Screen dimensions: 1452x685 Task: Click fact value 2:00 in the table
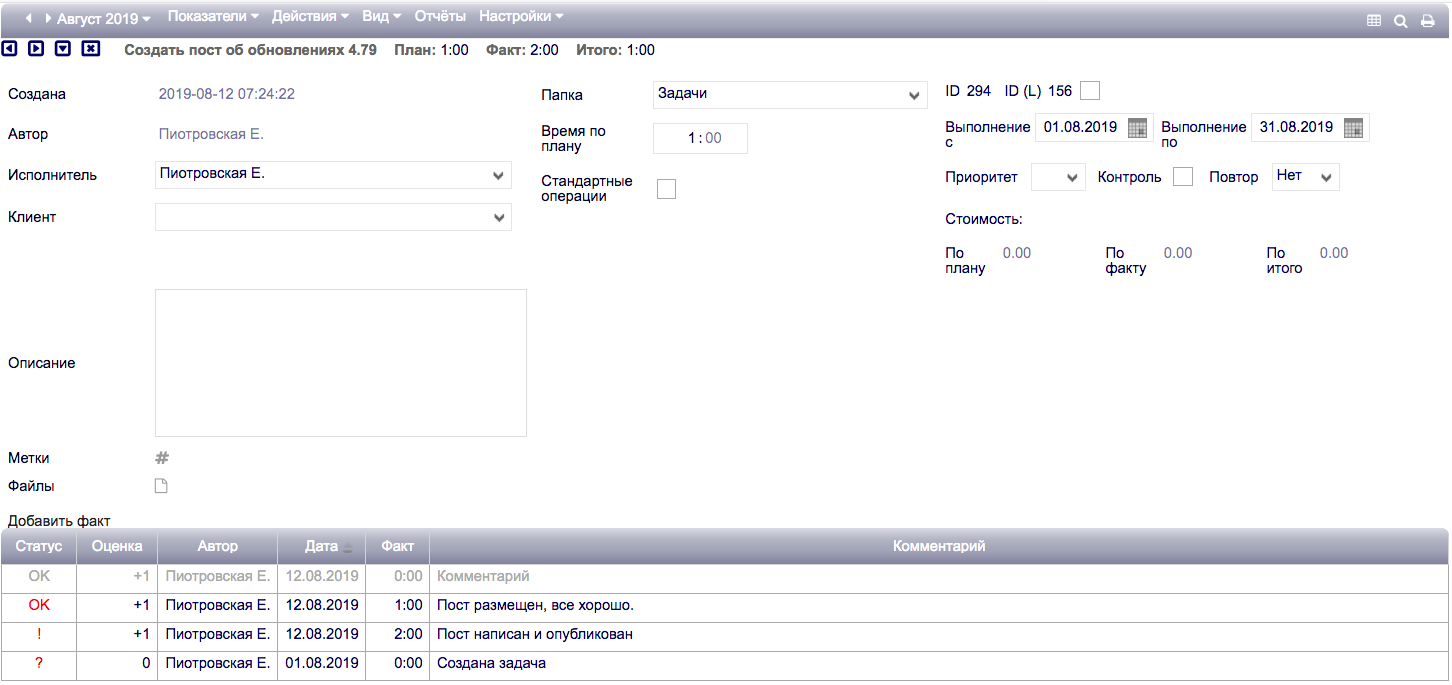(408, 634)
